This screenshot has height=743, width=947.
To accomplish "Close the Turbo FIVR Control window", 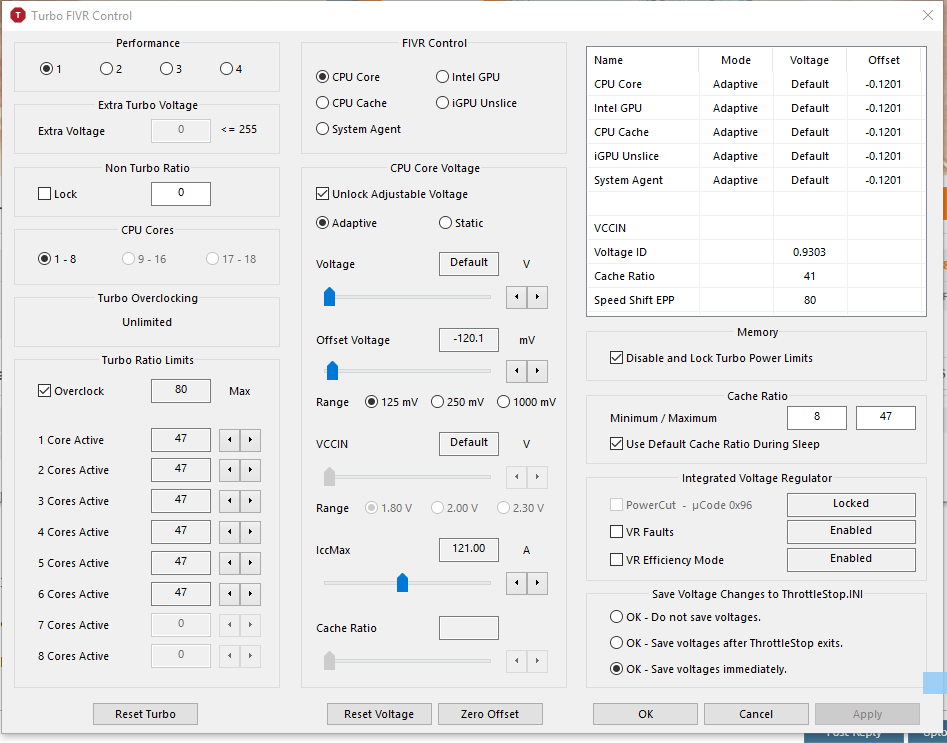I will (928, 15).
